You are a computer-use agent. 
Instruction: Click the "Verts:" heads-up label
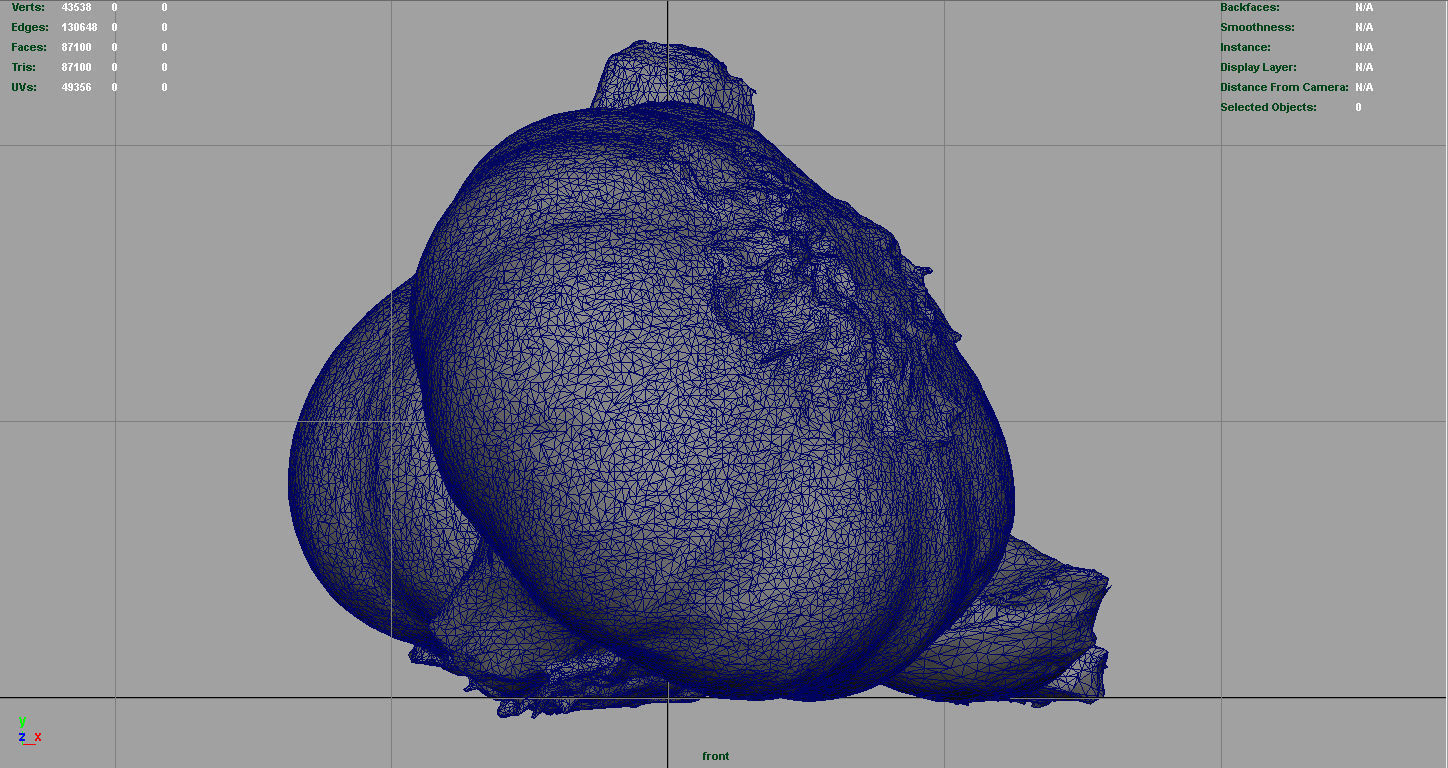28,7
